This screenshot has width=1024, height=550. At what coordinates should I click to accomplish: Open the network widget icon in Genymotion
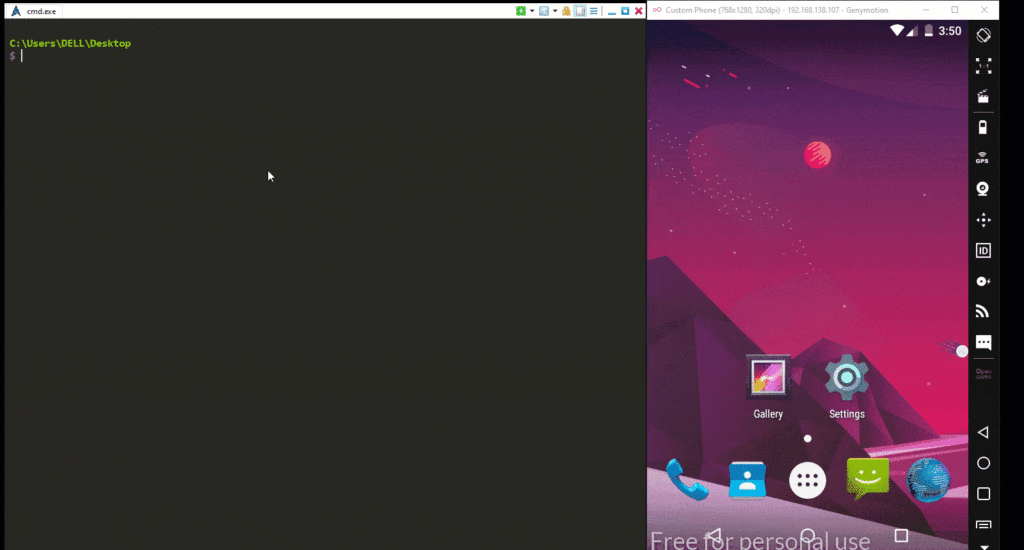[983, 312]
